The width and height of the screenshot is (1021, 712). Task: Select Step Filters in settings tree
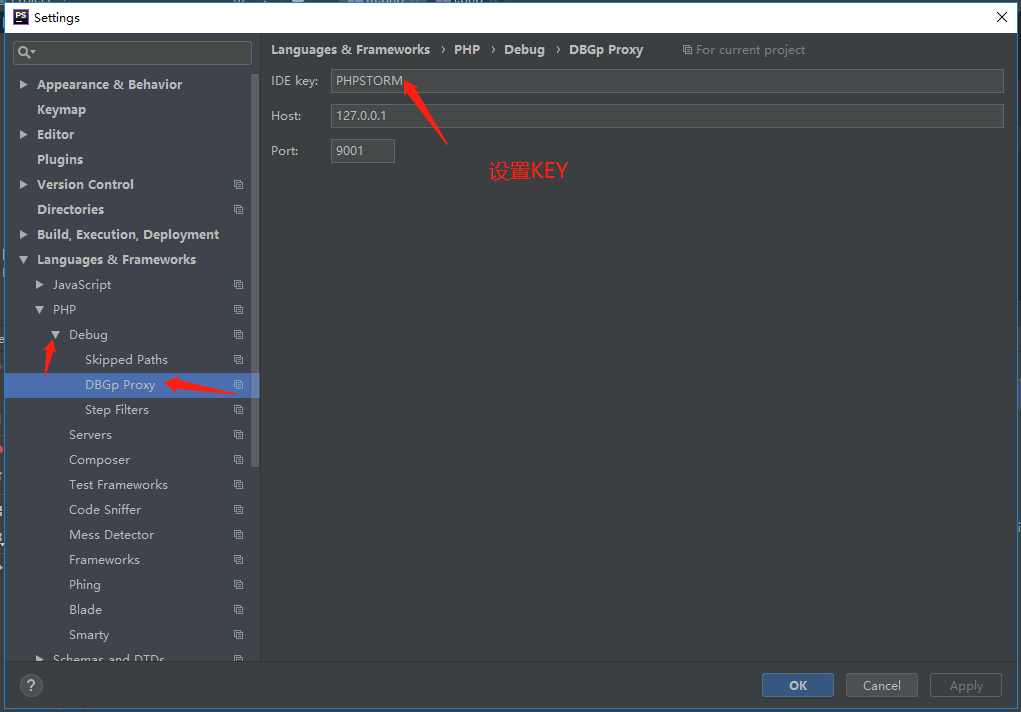click(116, 410)
